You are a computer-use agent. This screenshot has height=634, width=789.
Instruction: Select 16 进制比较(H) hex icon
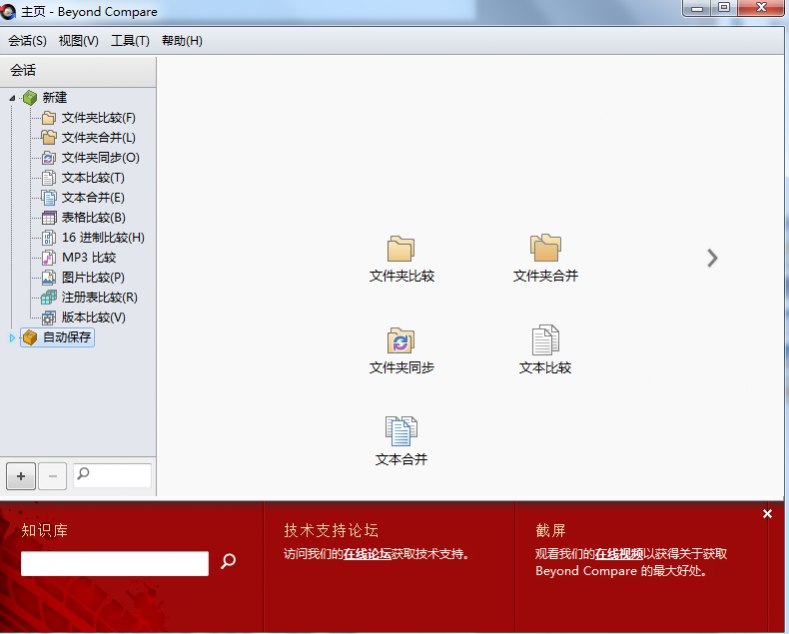[49, 237]
